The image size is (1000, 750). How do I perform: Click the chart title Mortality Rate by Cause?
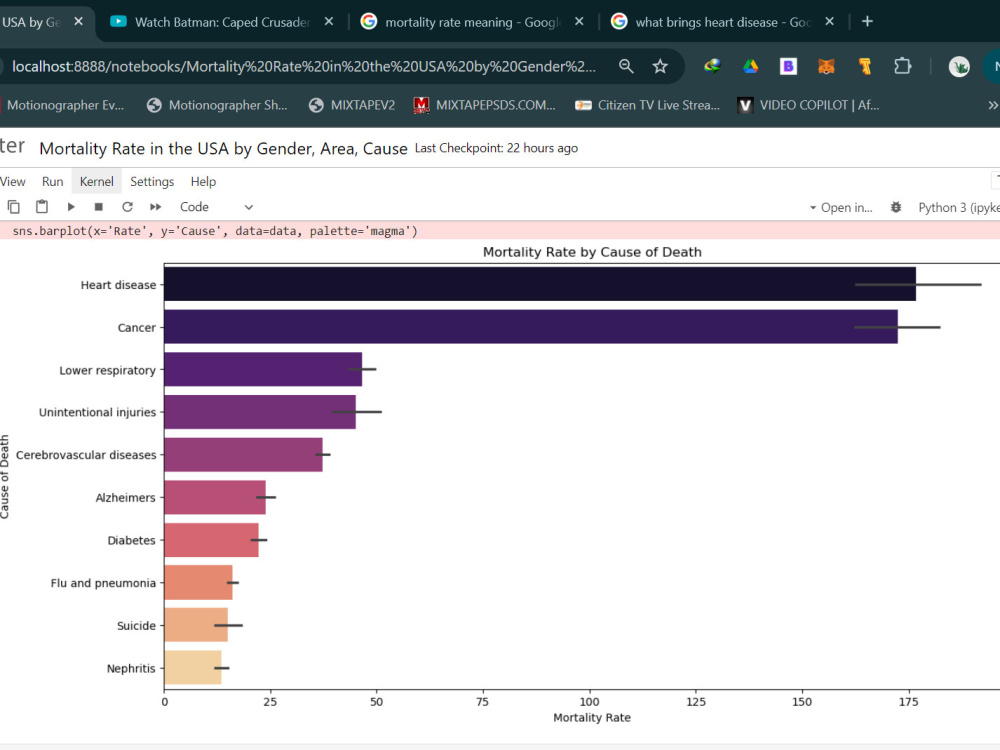coord(592,252)
